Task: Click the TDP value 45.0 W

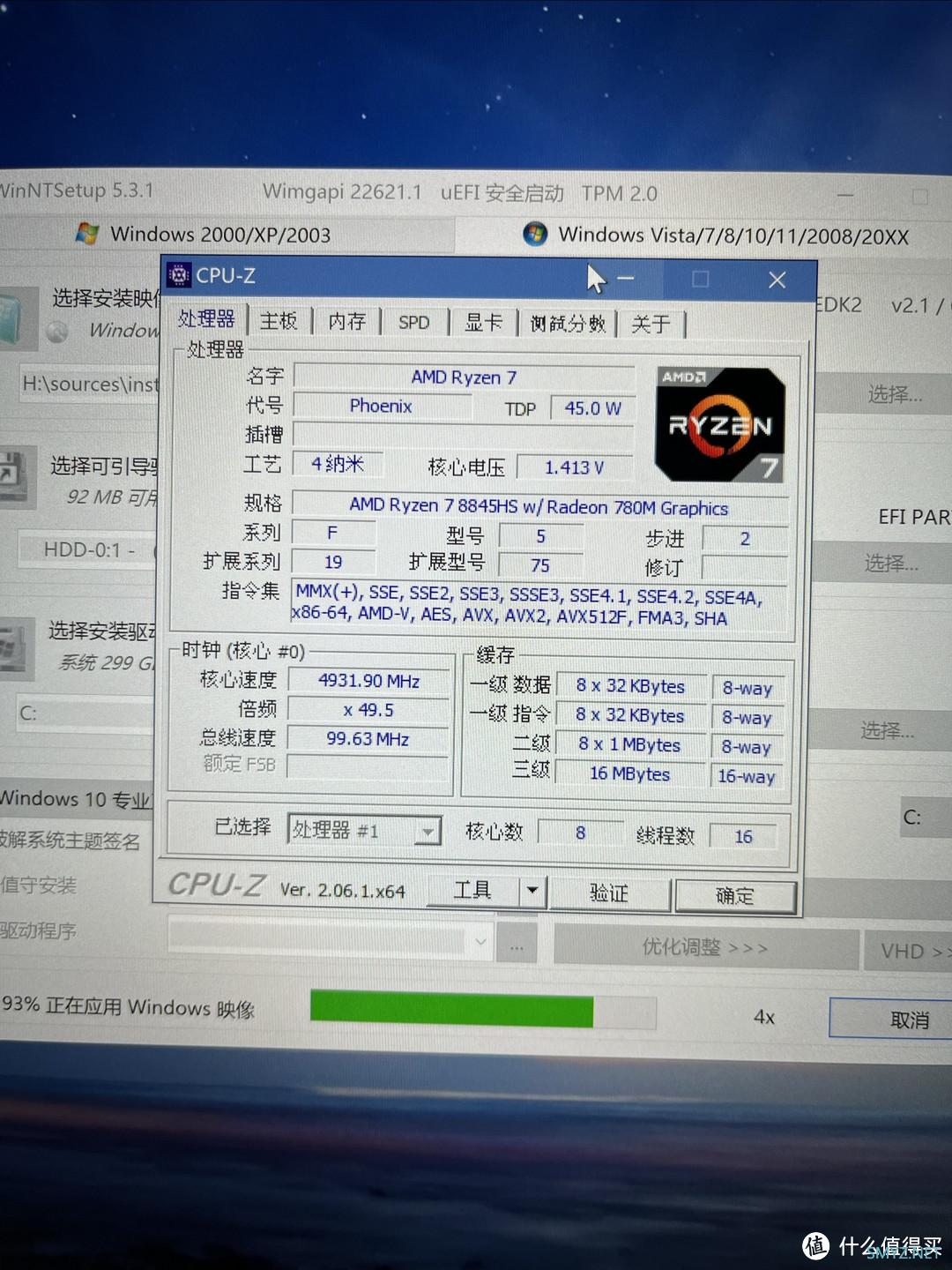Action: coord(592,408)
